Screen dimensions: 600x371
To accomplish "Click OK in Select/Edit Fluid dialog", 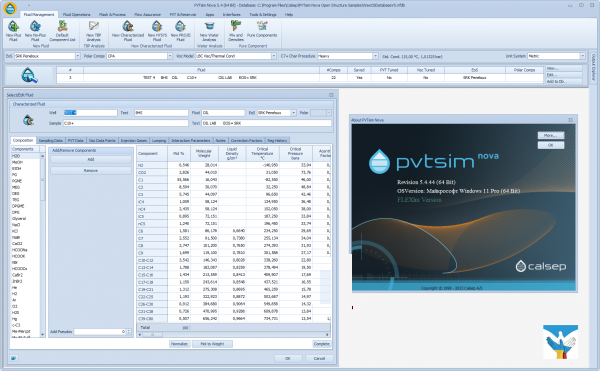I will [x=288, y=358].
